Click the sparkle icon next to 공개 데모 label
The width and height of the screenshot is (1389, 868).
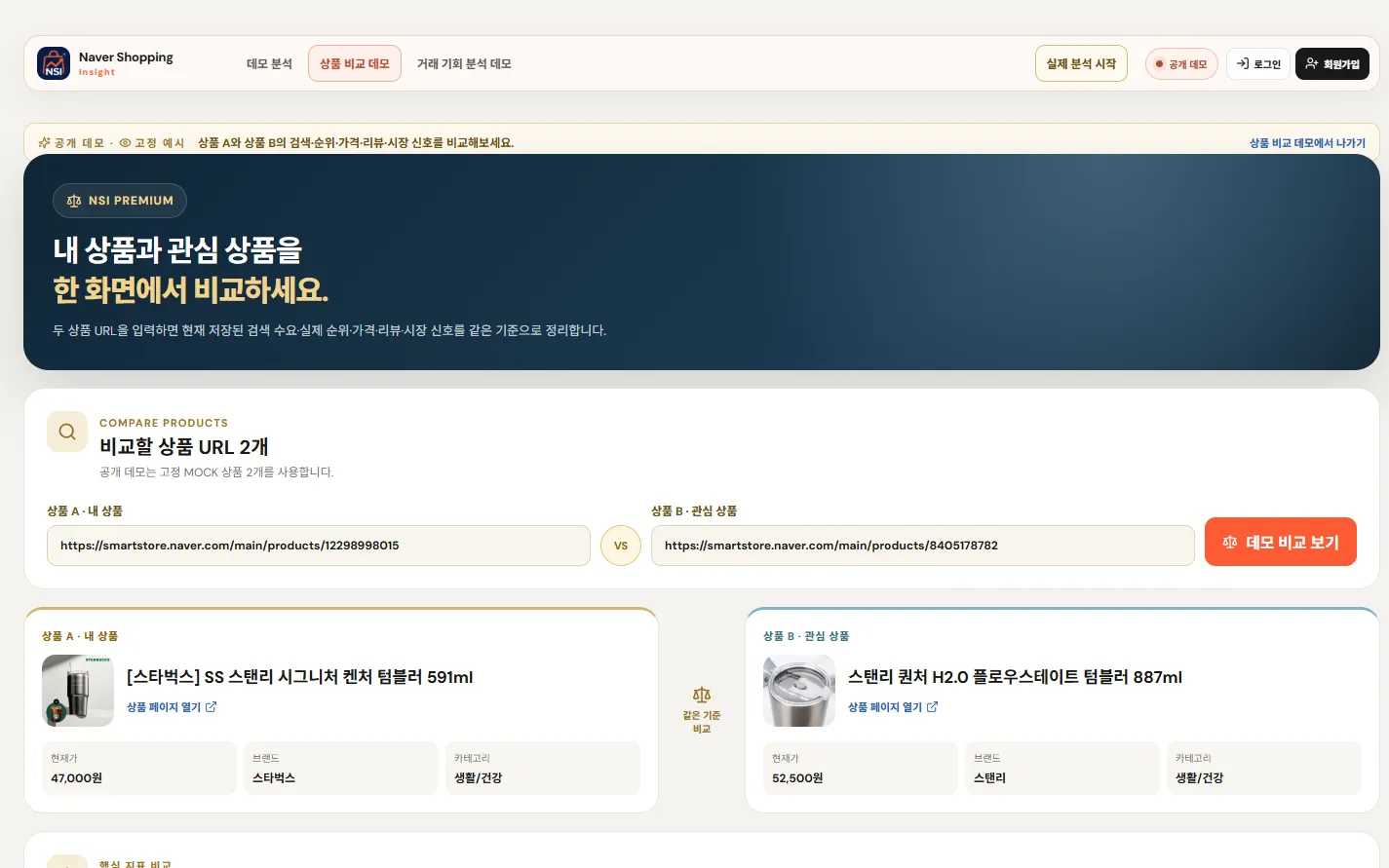pyautogui.click(x=44, y=143)
